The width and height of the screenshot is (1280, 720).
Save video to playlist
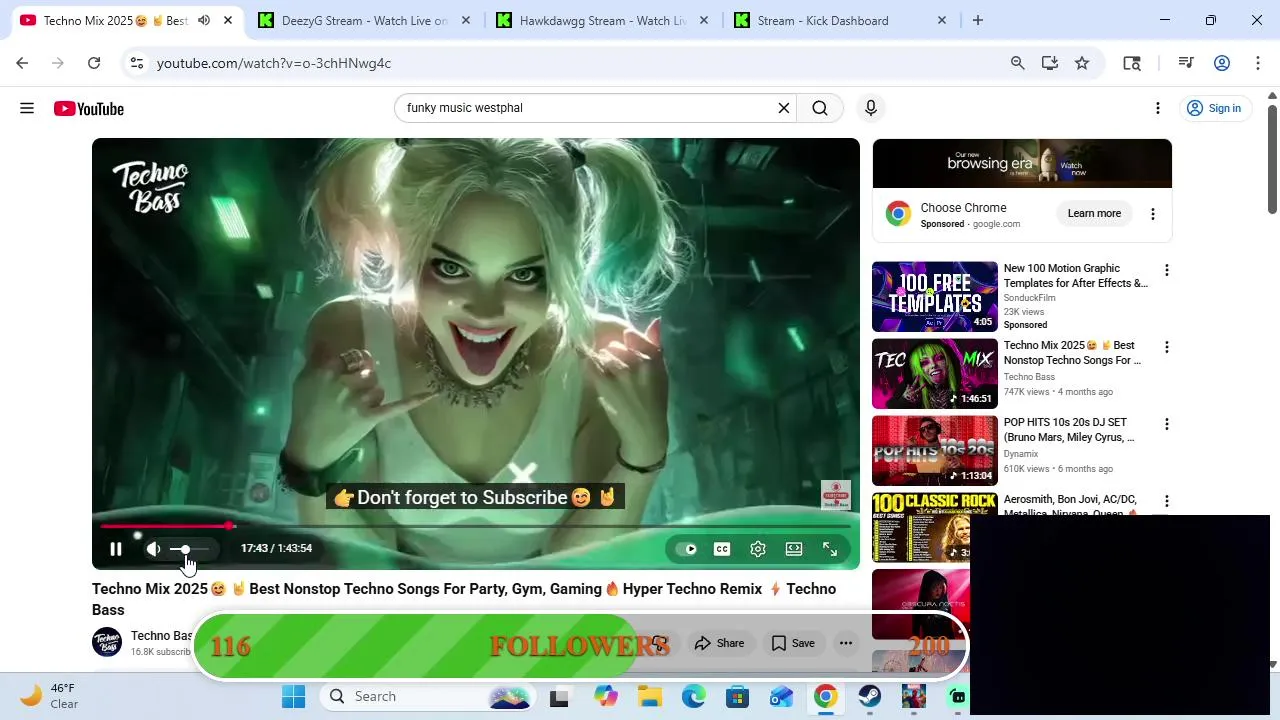[793, 643]
